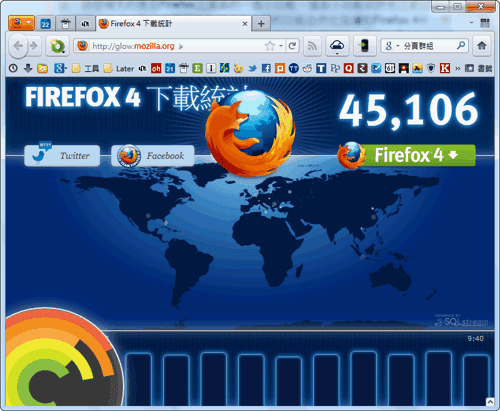
Task: Open the blue T bookmark icon
Action: [x=321, y=68]
